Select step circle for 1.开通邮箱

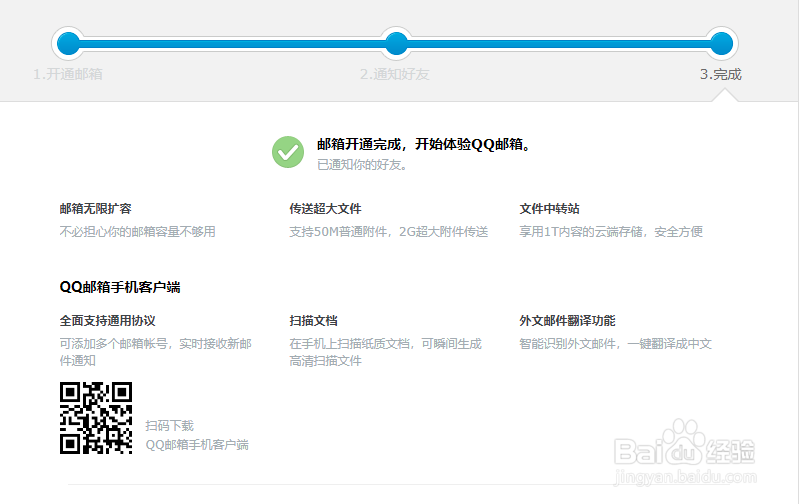68,43
